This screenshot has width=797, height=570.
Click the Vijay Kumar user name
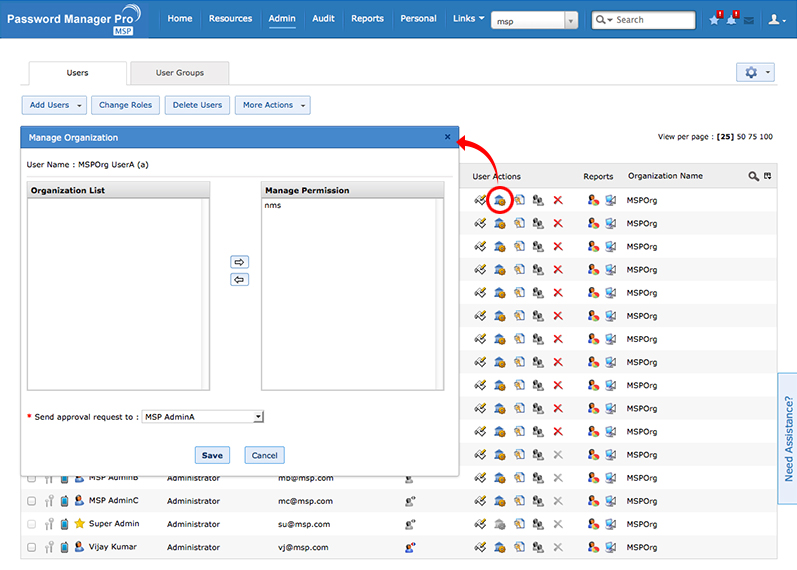[x=113, y=547]
